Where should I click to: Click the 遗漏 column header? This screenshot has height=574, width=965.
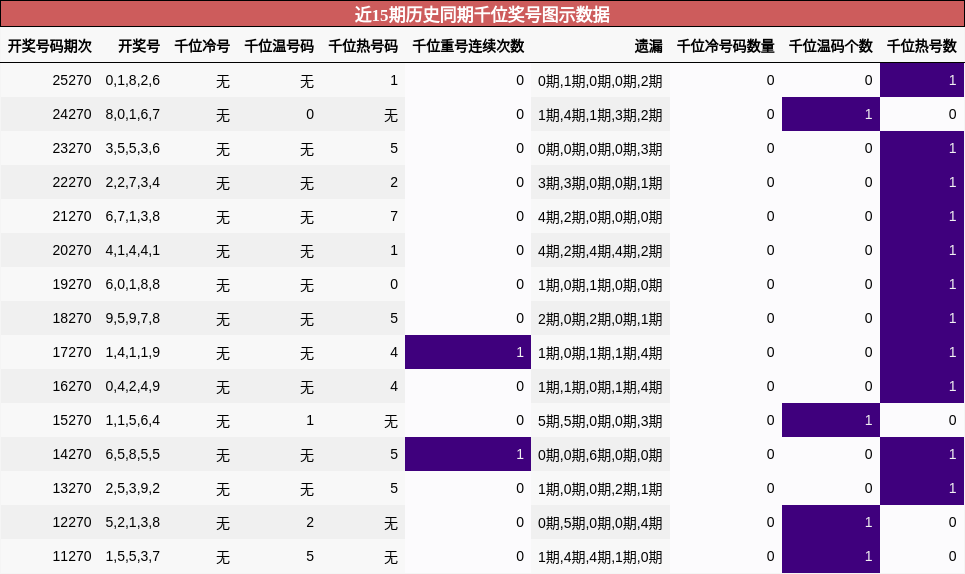click(649, 46)
